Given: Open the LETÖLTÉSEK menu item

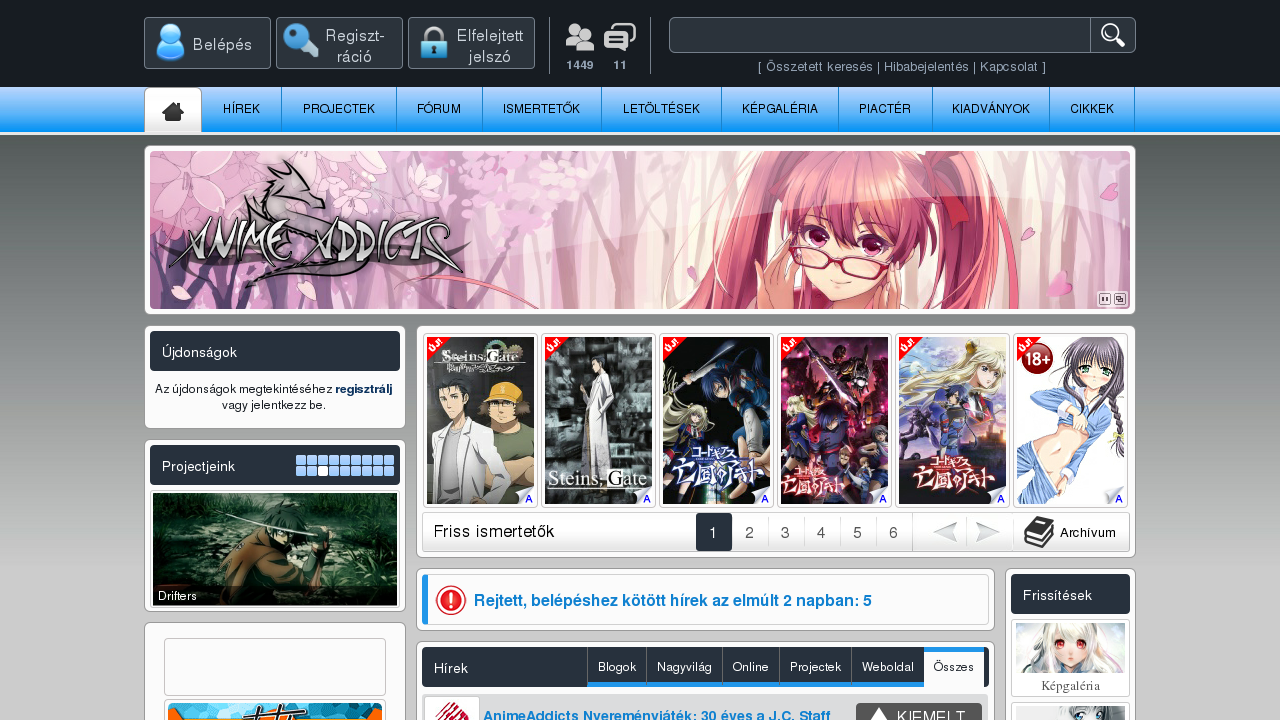Looking at the screenshot, I should coord(661,109).
